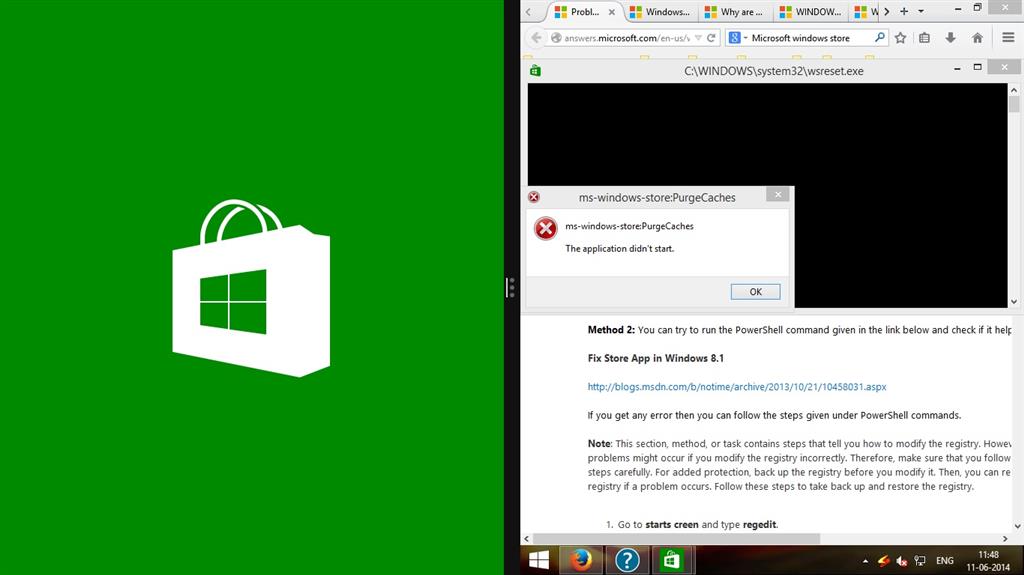
Task: Click the white Store bag logo
Action: coord(251,288)
